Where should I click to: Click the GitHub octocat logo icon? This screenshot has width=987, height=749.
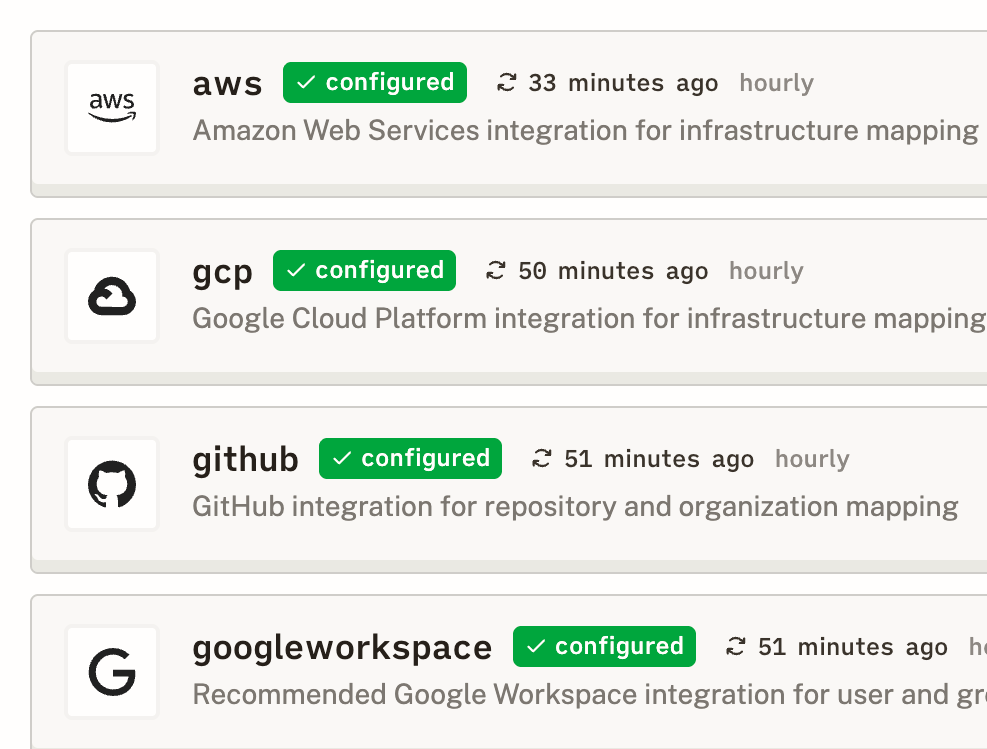[x=112, y=485]
